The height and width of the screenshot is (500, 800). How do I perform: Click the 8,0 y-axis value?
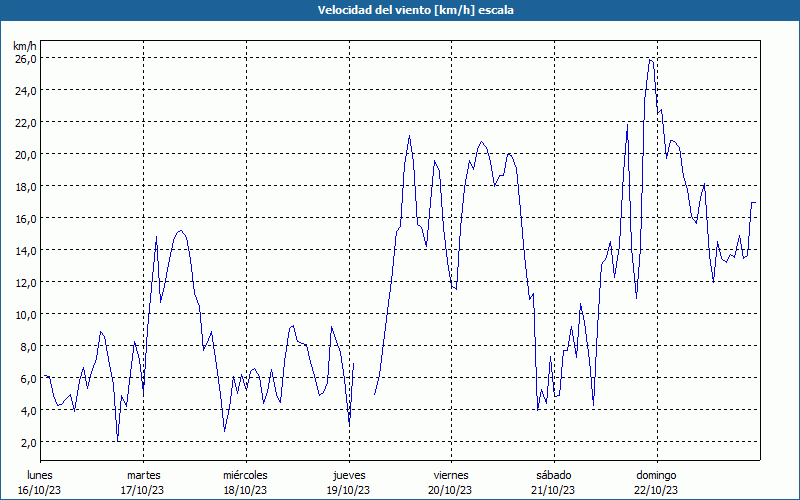[x=28, y=346]
